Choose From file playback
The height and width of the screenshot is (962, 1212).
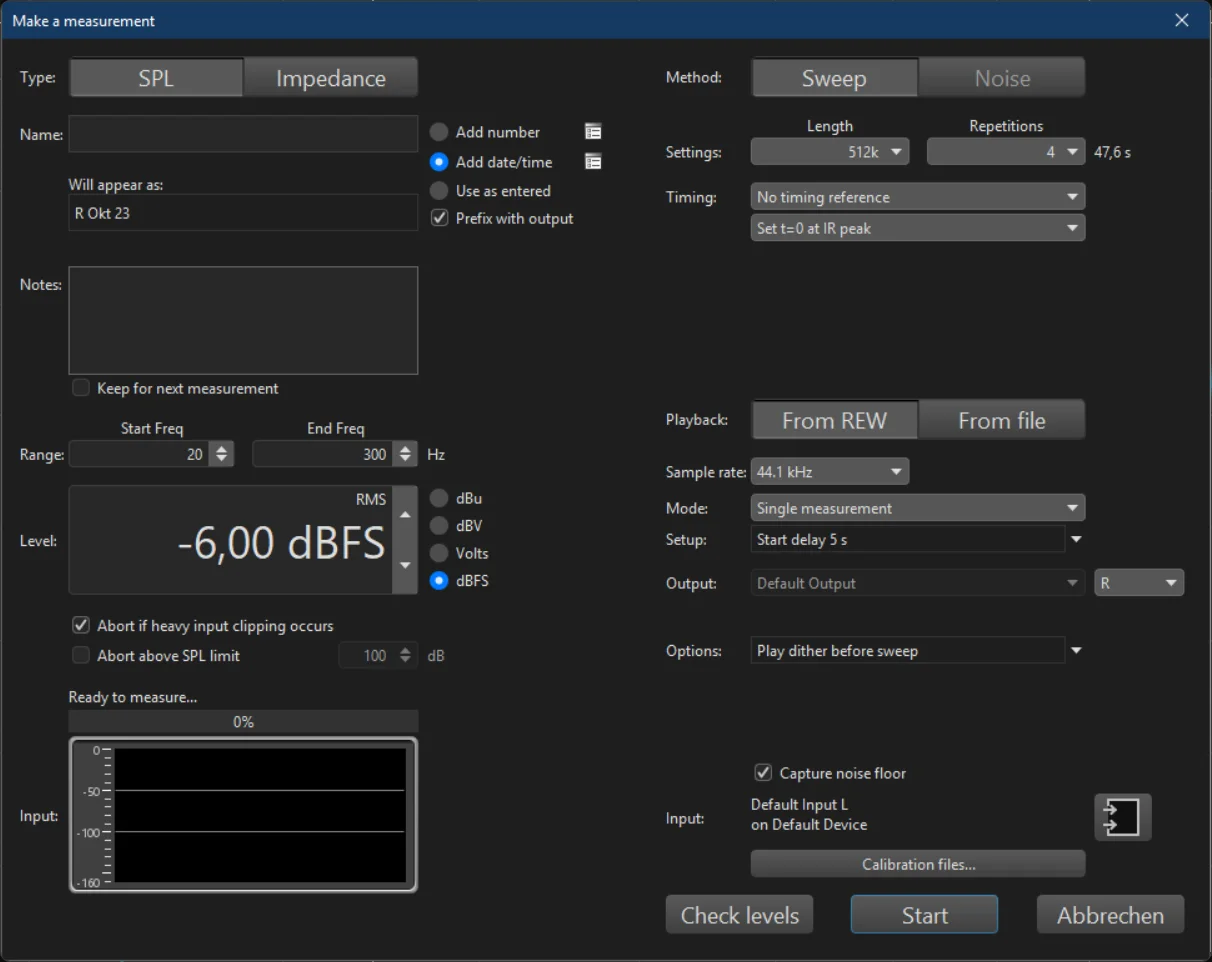(x=1002, y=420)
